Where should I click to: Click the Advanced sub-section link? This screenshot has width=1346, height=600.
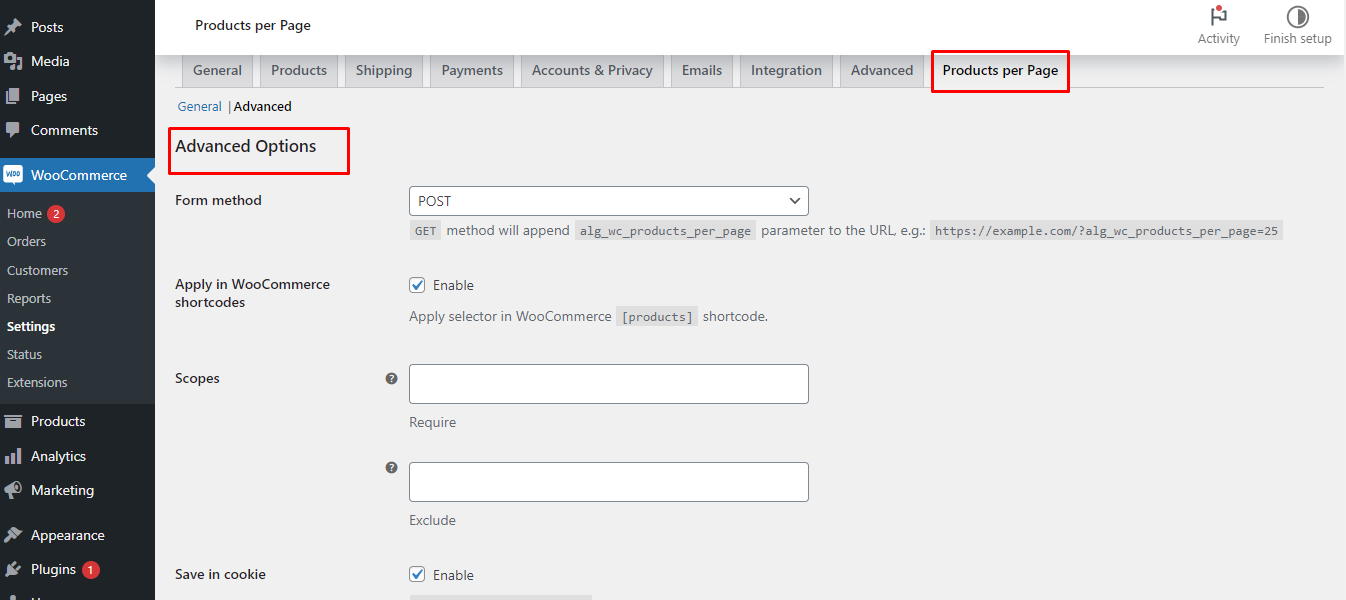(x=263, y=106)
